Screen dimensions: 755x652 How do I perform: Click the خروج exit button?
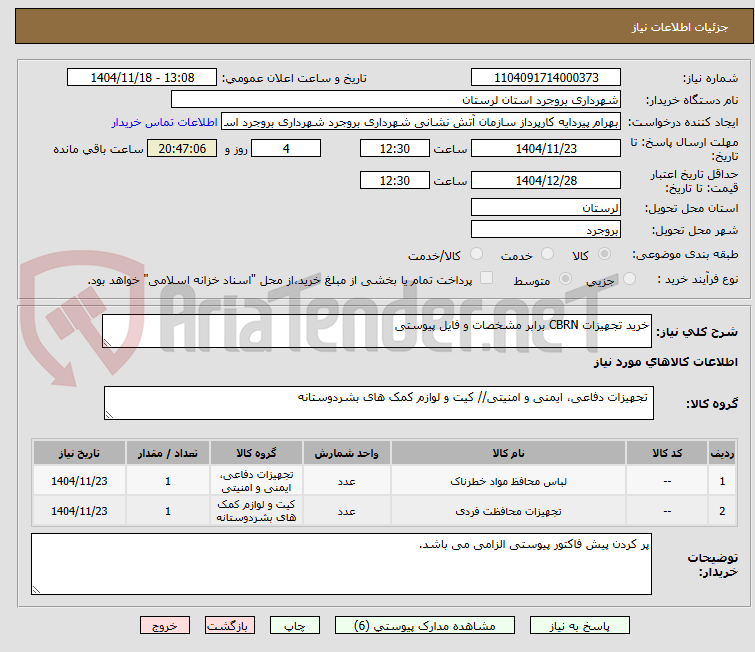click(165, 626)
